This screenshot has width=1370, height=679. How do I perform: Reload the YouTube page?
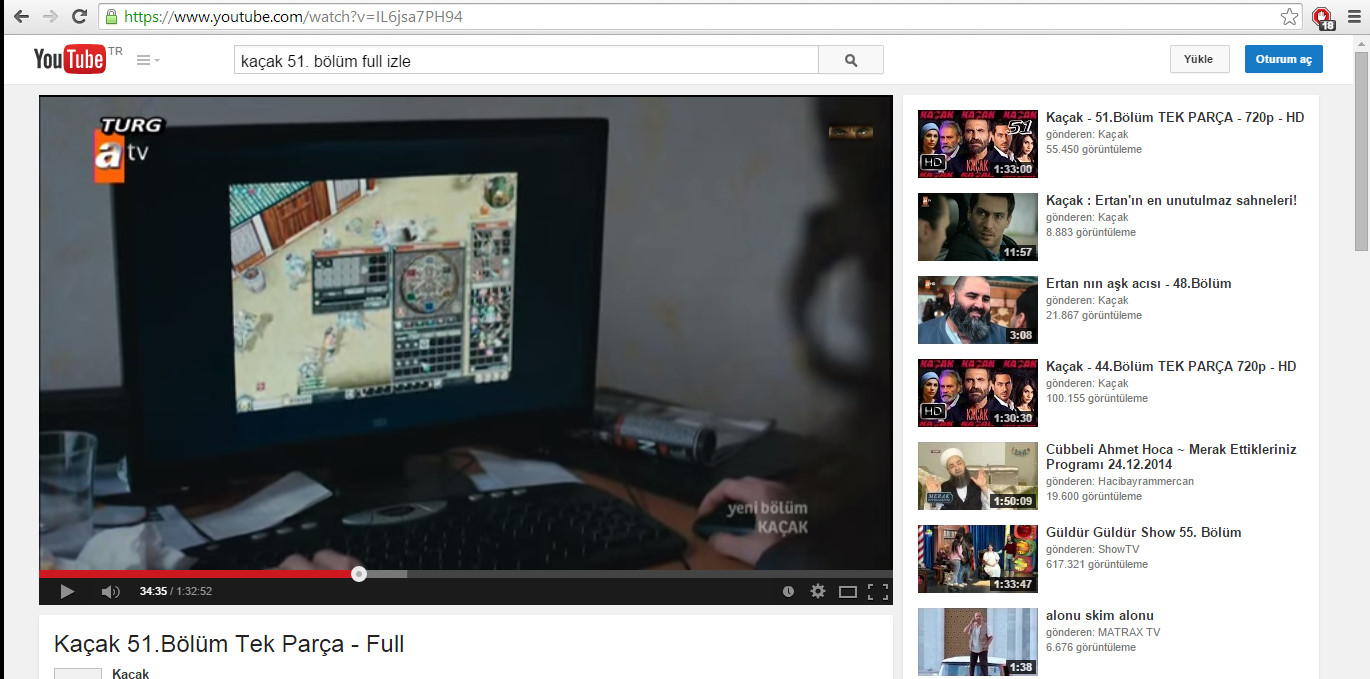coord(80,17)
